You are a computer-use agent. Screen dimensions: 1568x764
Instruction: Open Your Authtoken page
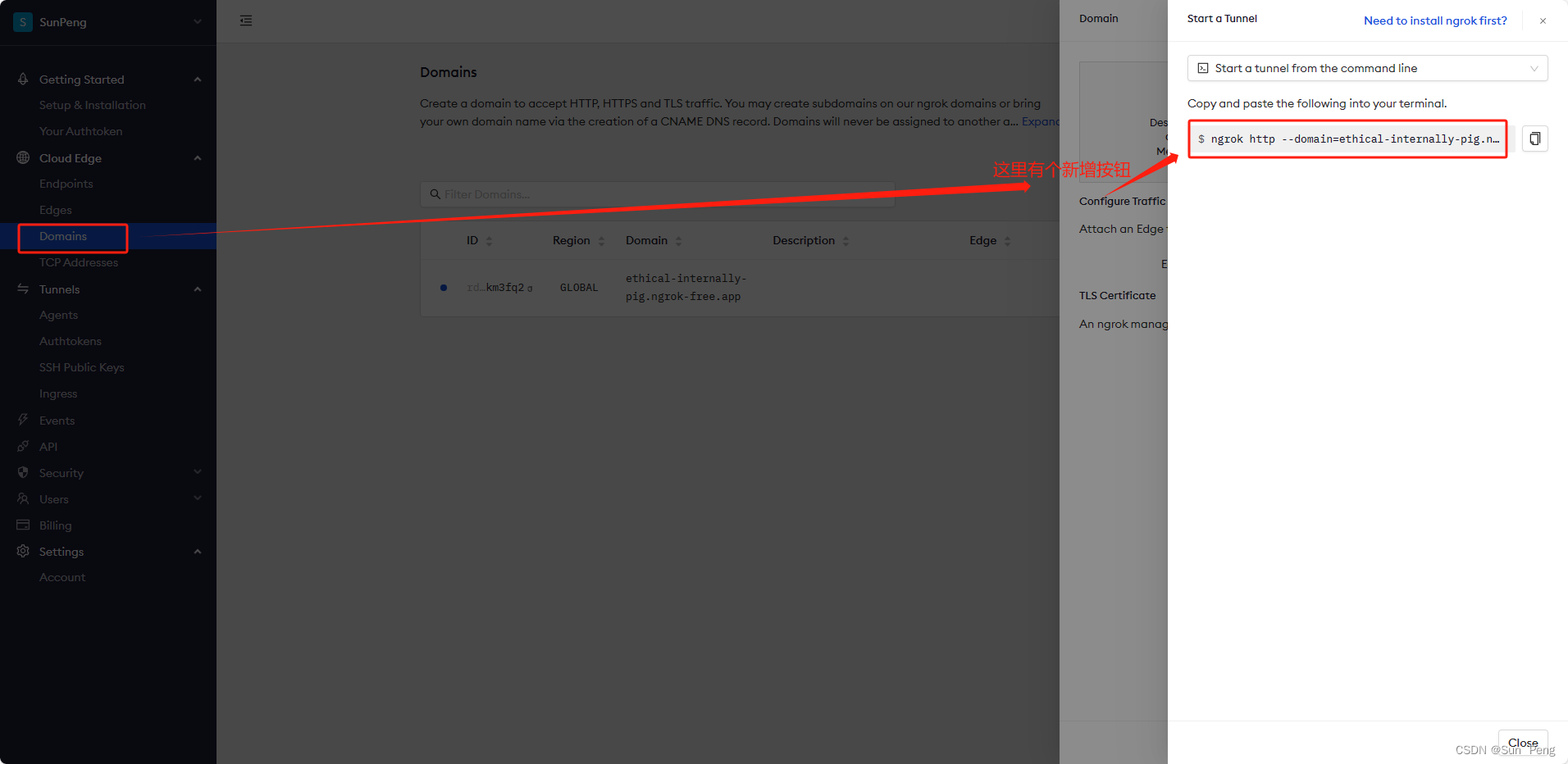[x=81, y=131]
